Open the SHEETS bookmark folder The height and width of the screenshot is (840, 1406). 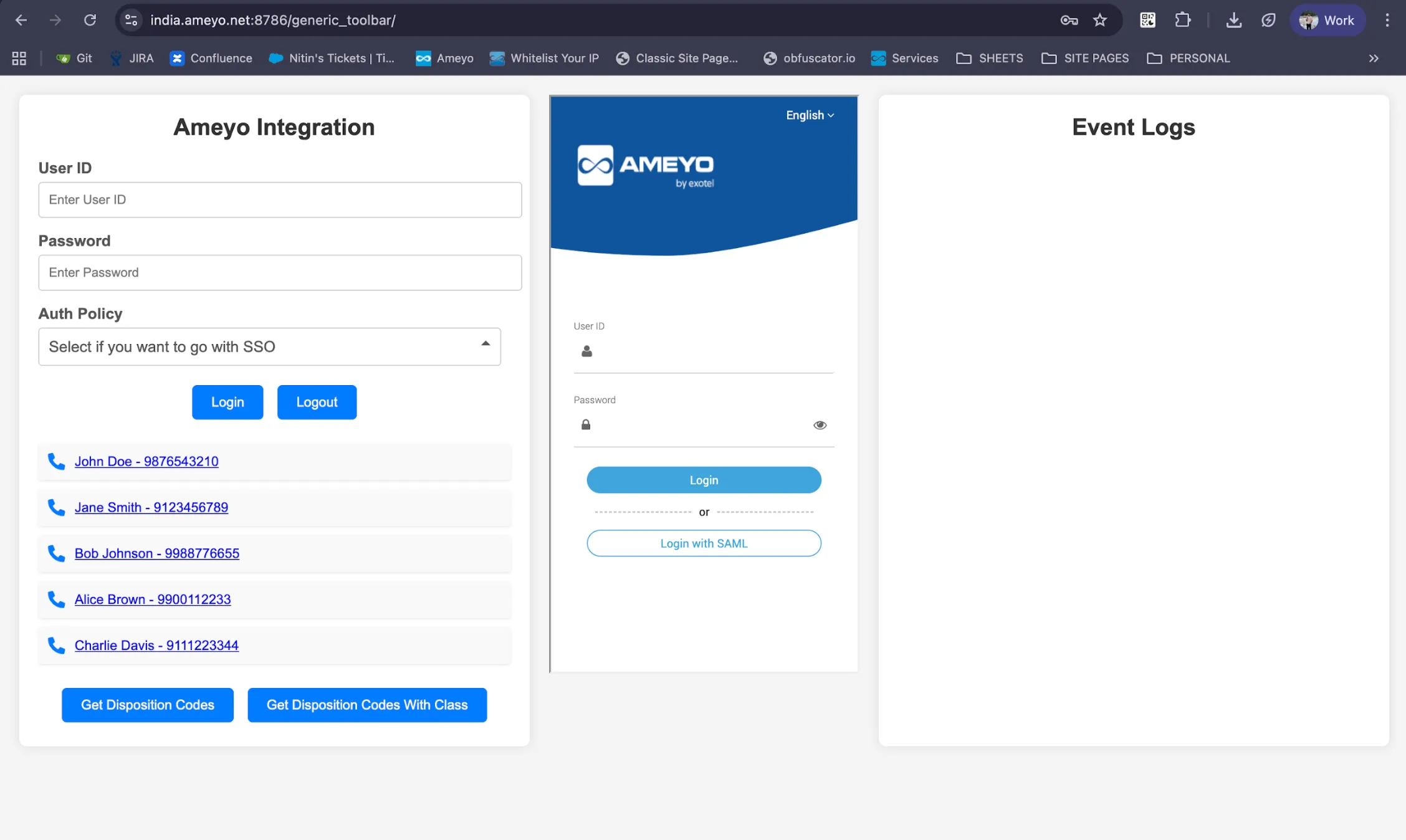tap(990, 58)
